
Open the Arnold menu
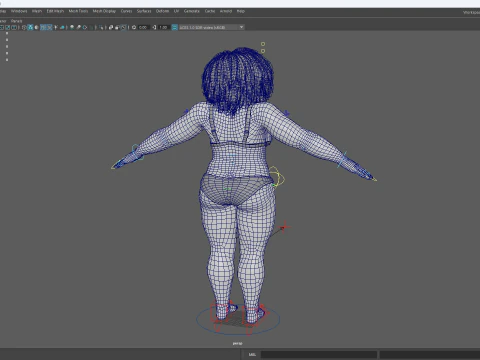tap(226, 11)
